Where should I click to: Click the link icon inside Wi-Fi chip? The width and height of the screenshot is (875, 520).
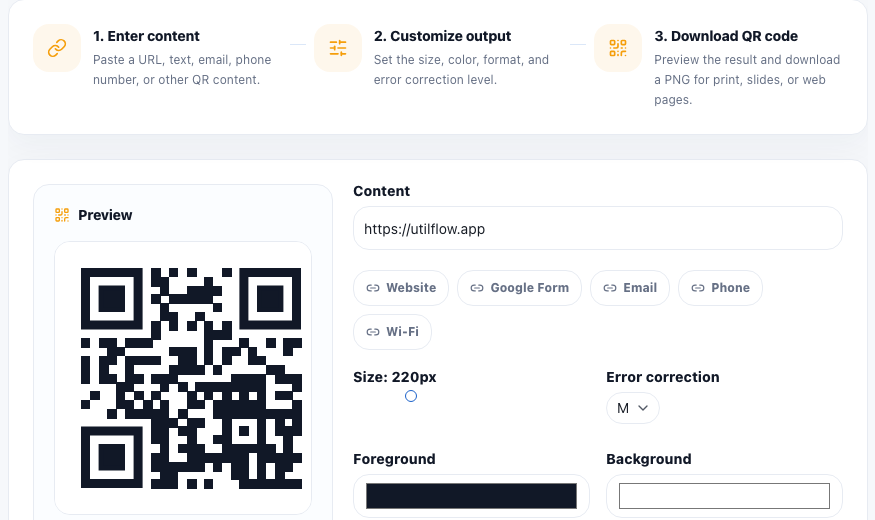tap(373, 332)
